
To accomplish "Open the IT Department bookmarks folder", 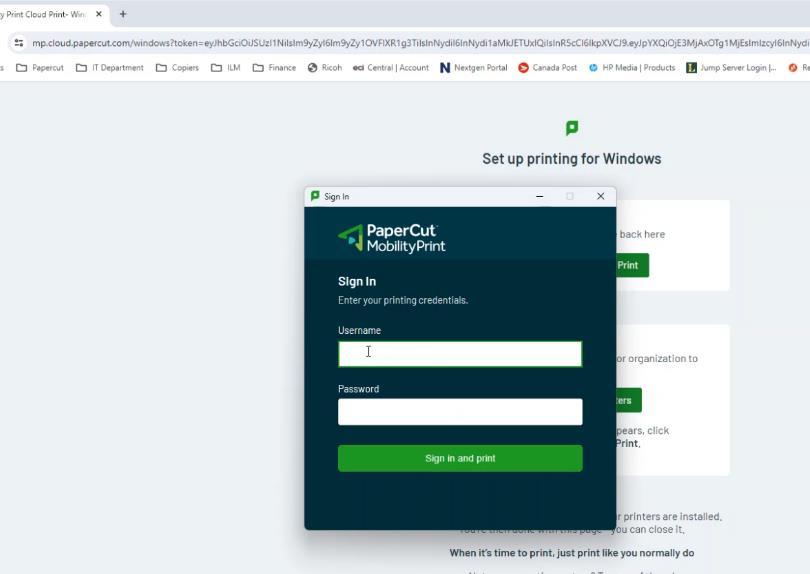I will pyautogui.click(x=110, y=68).
